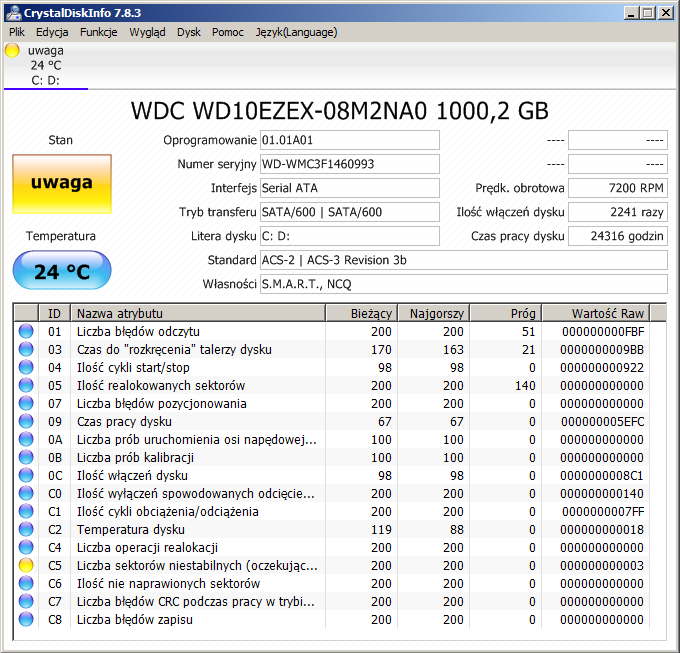The image size is (680, 653).
Task: Click the status orb for attribute 03
Action: (x=26, y=349)
